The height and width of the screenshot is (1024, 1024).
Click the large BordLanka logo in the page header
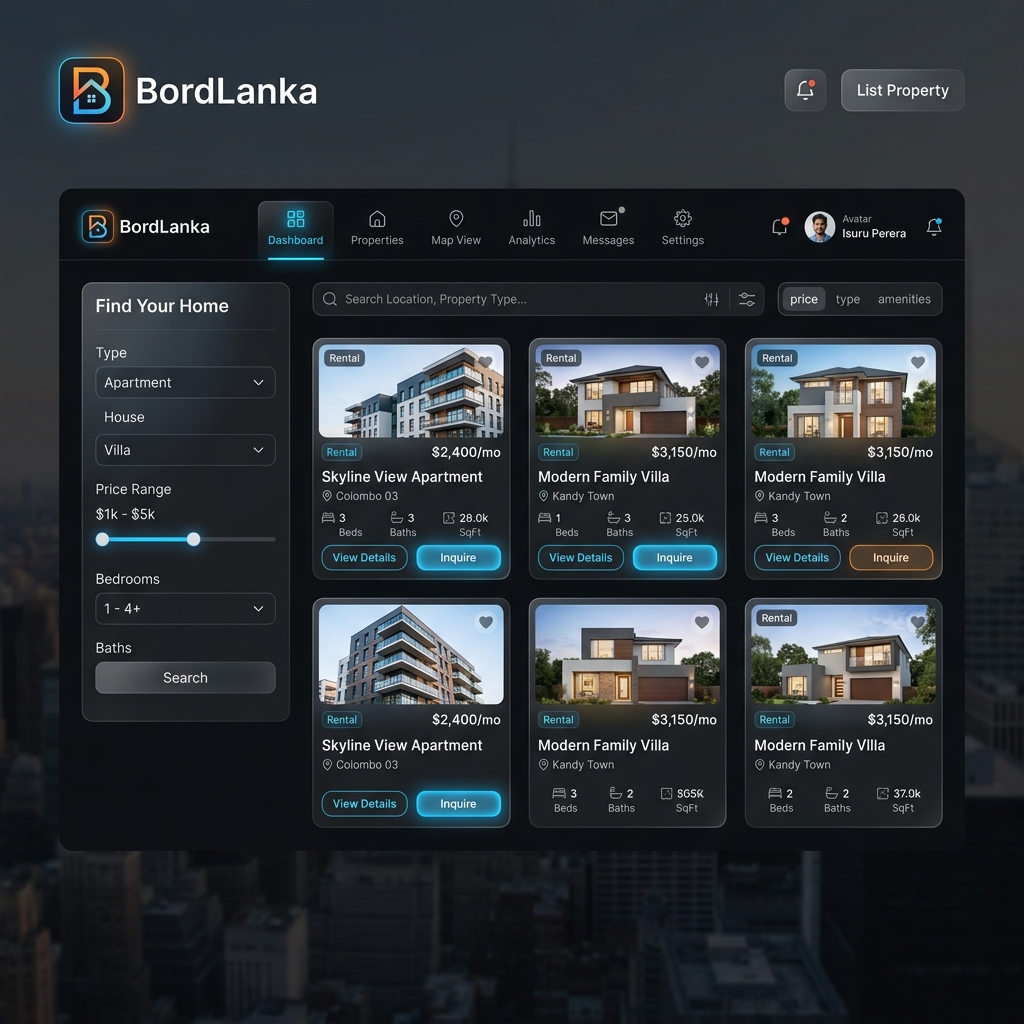click(x=91, y=90)
